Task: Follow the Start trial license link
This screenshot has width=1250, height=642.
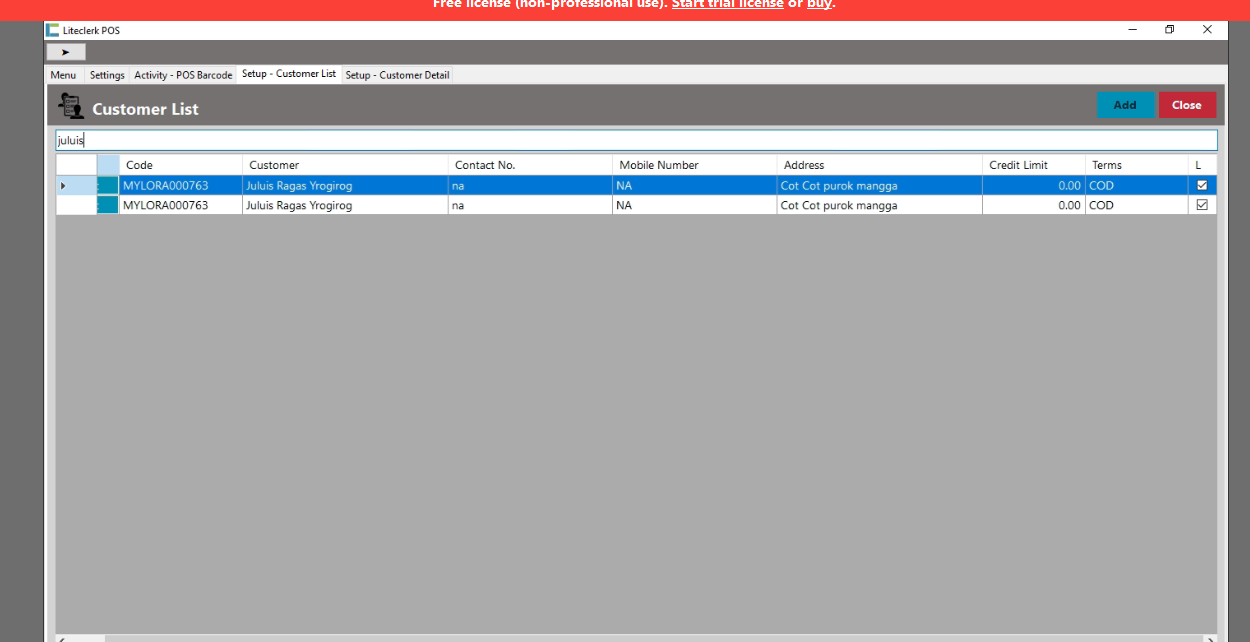Action: [x=727, y=5]
